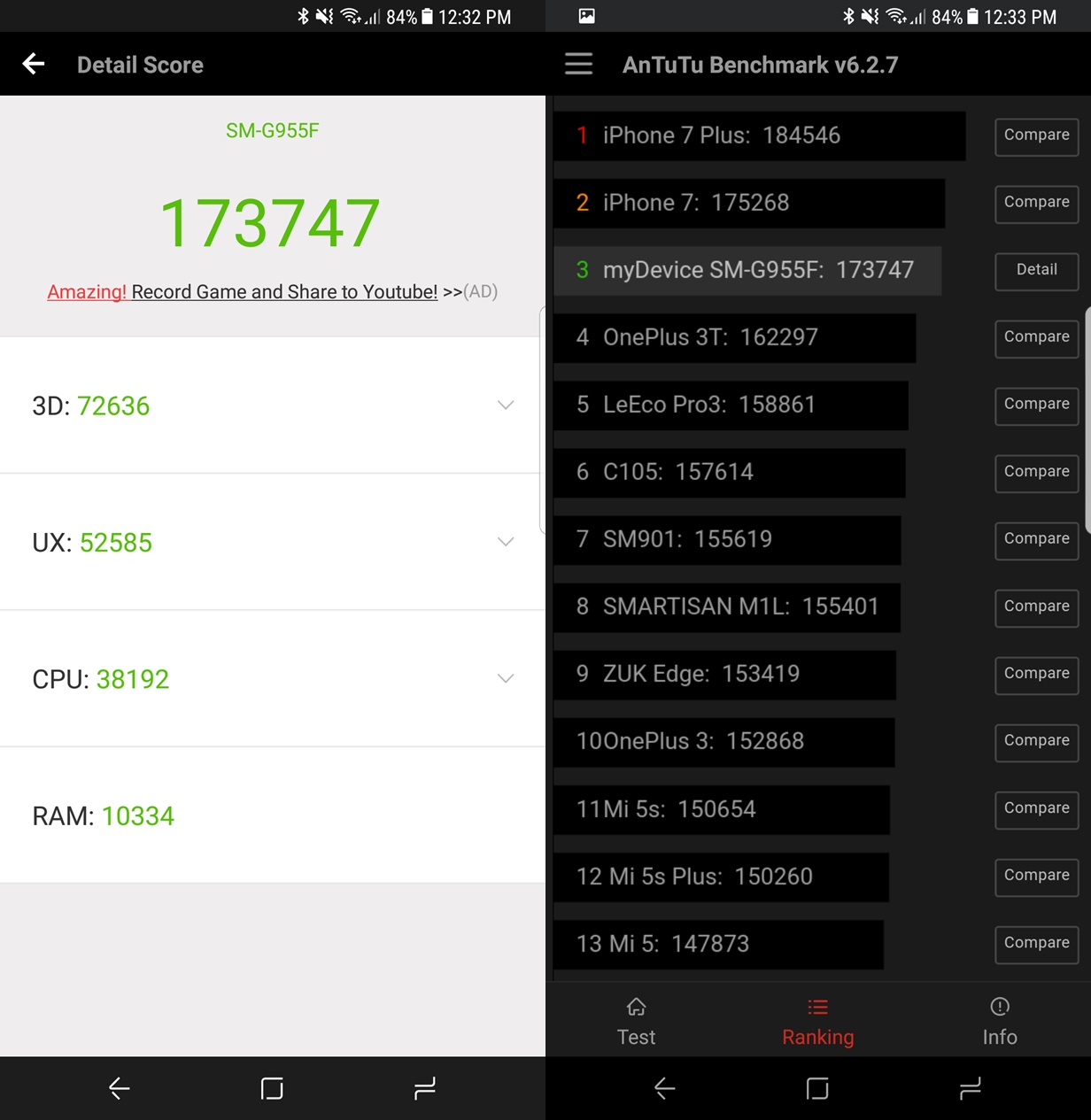
Task: Open the Ranking tab
Action: pos(817,1020)
